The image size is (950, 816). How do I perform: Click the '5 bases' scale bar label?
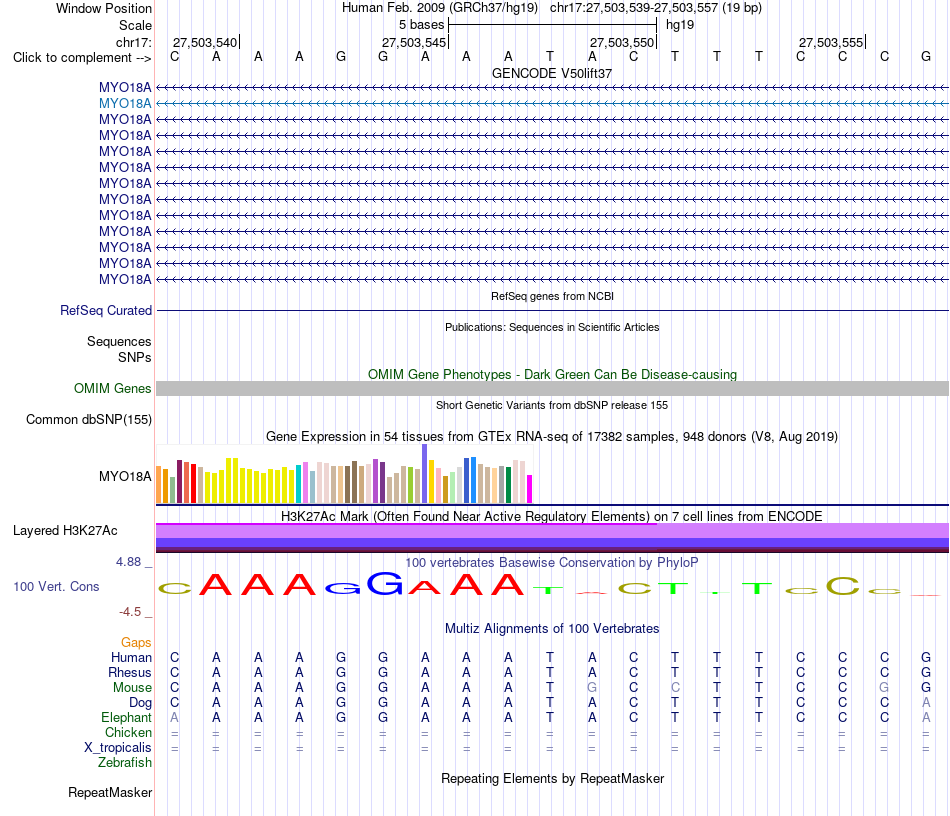click(x=421, y=25)
